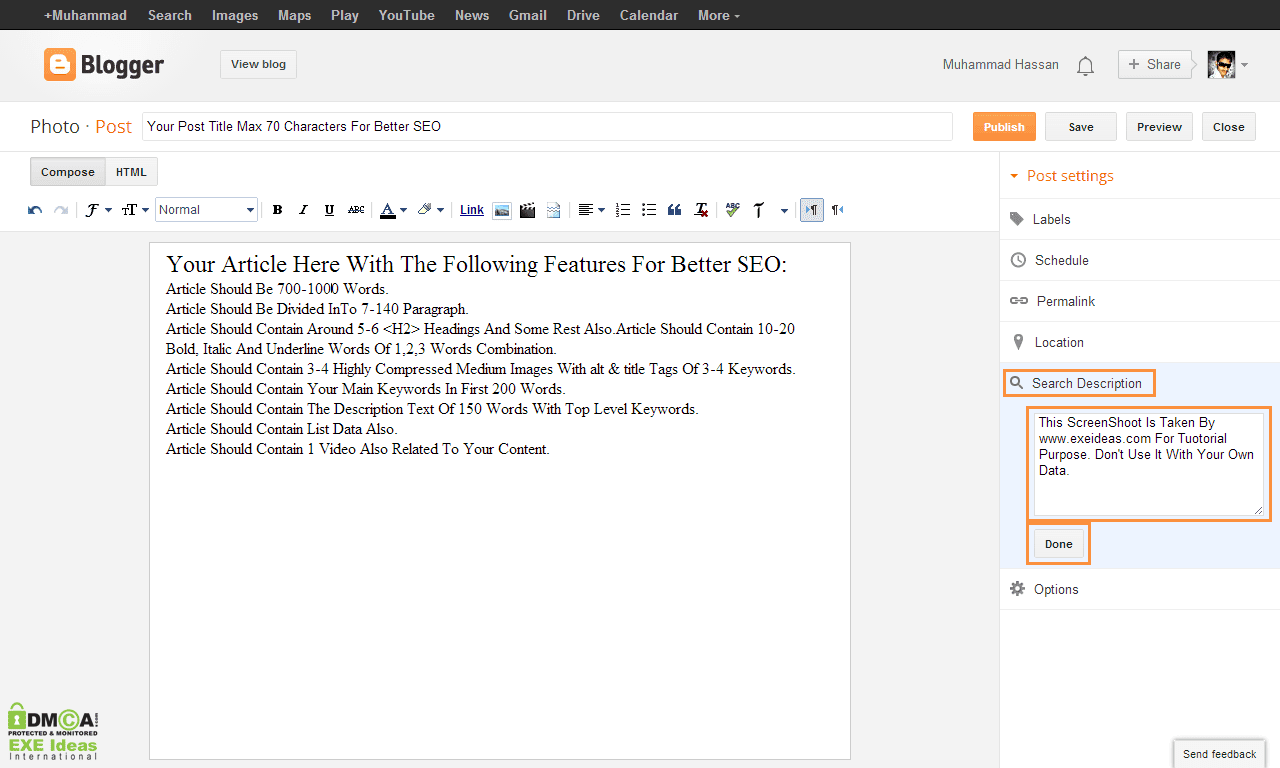Create a numbered list
Screen dimensions: 1280x768
(623, 210)
